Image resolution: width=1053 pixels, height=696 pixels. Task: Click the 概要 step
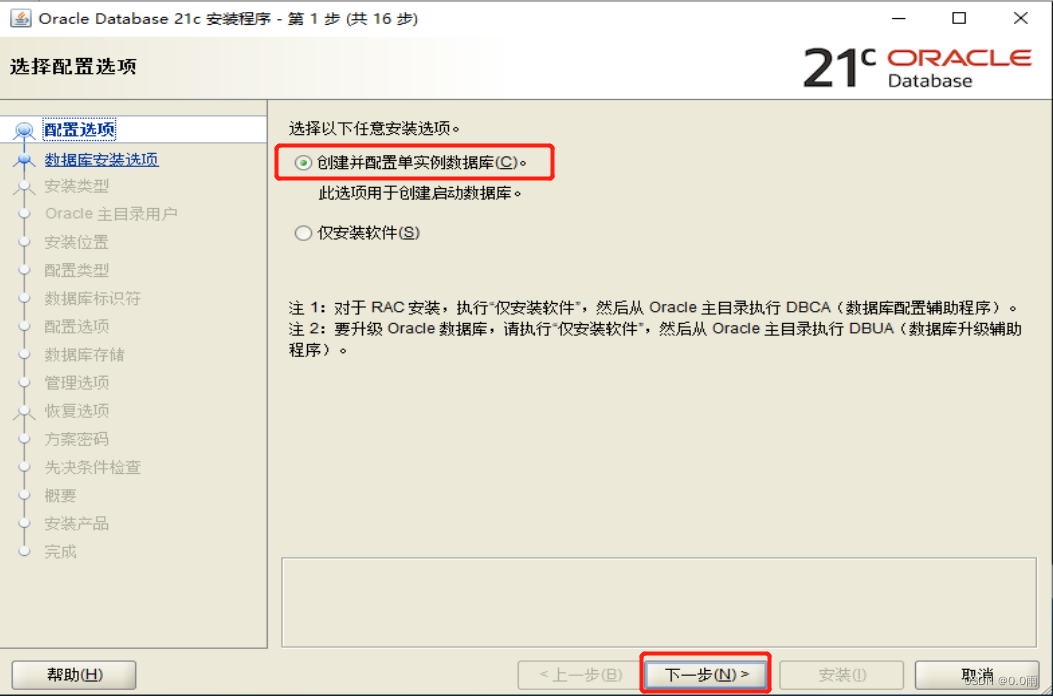click(60, 495)
